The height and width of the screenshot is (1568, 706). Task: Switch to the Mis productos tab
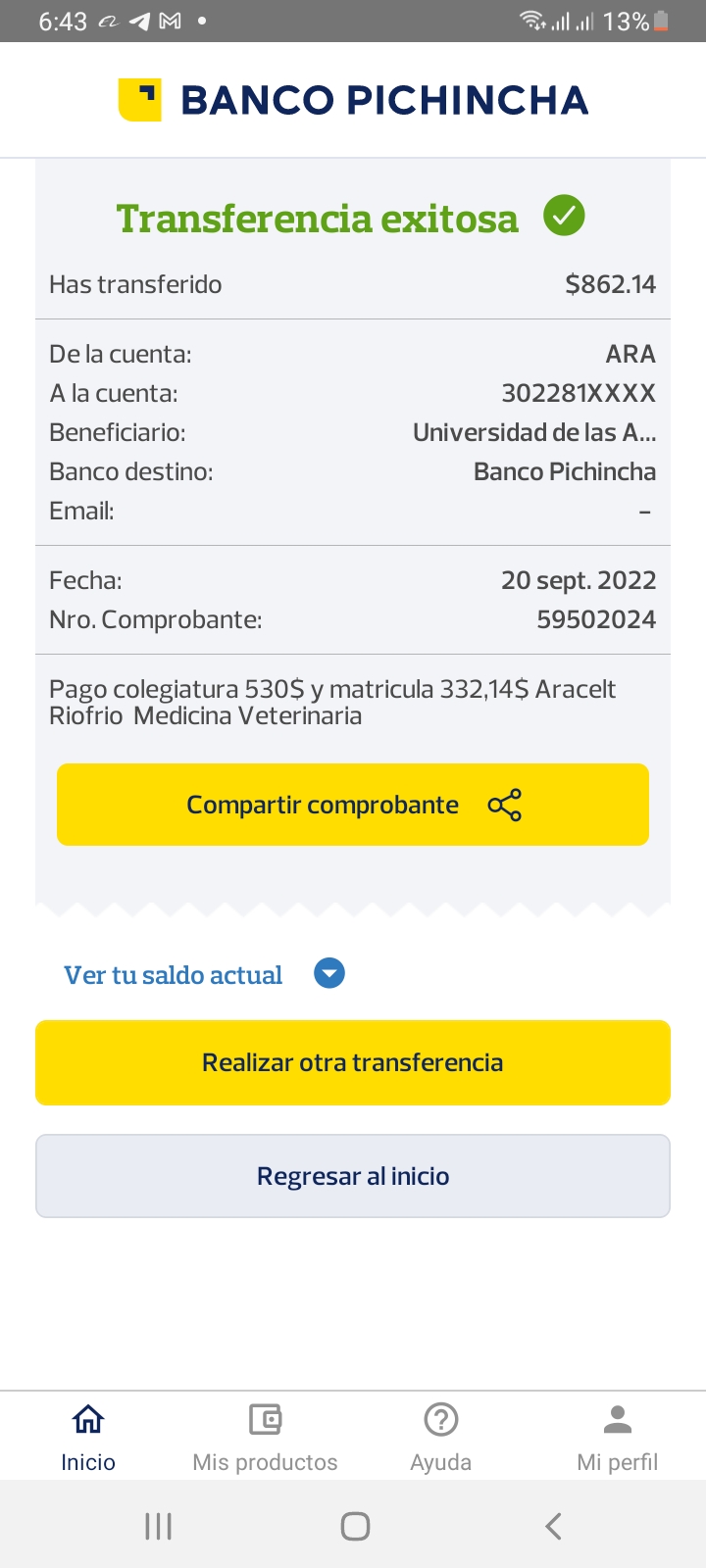(x=265, y=1461)
